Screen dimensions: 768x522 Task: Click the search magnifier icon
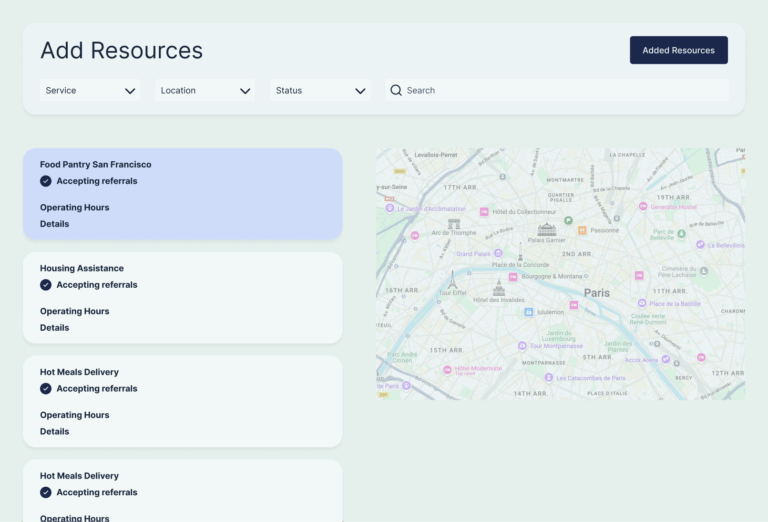coord(396,90)
